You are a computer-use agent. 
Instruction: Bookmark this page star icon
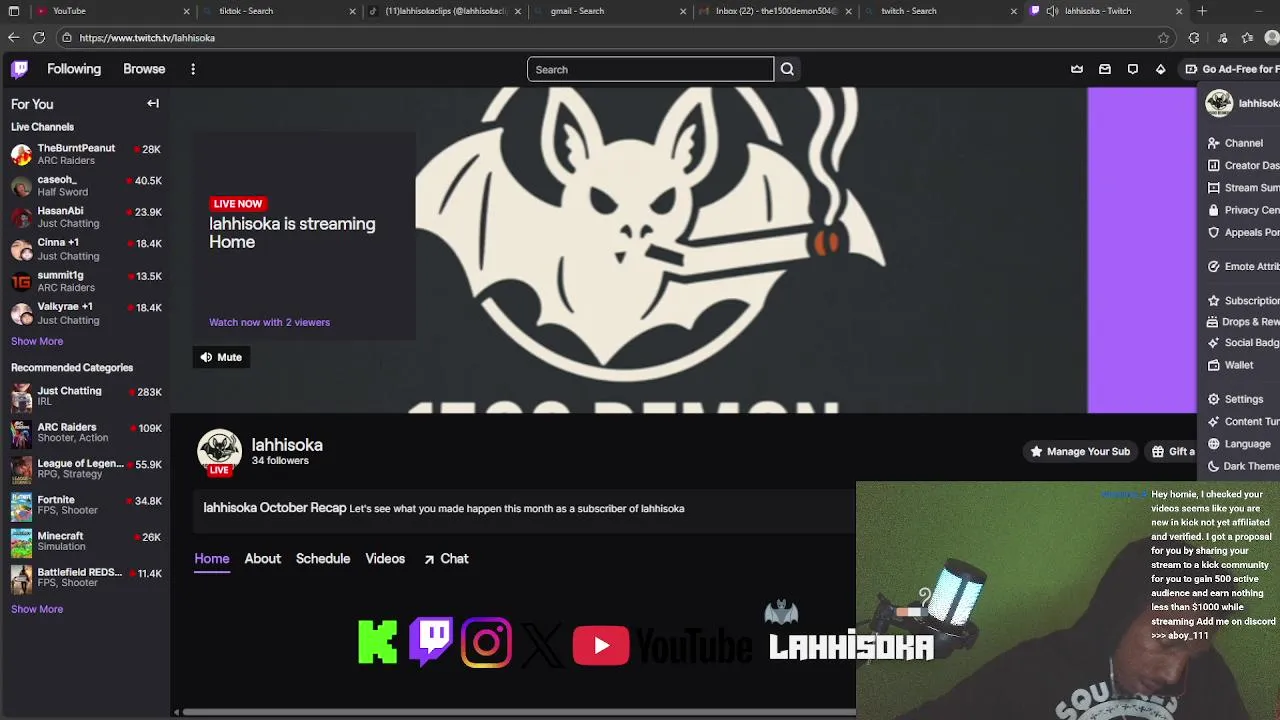tap(1163, 38)
